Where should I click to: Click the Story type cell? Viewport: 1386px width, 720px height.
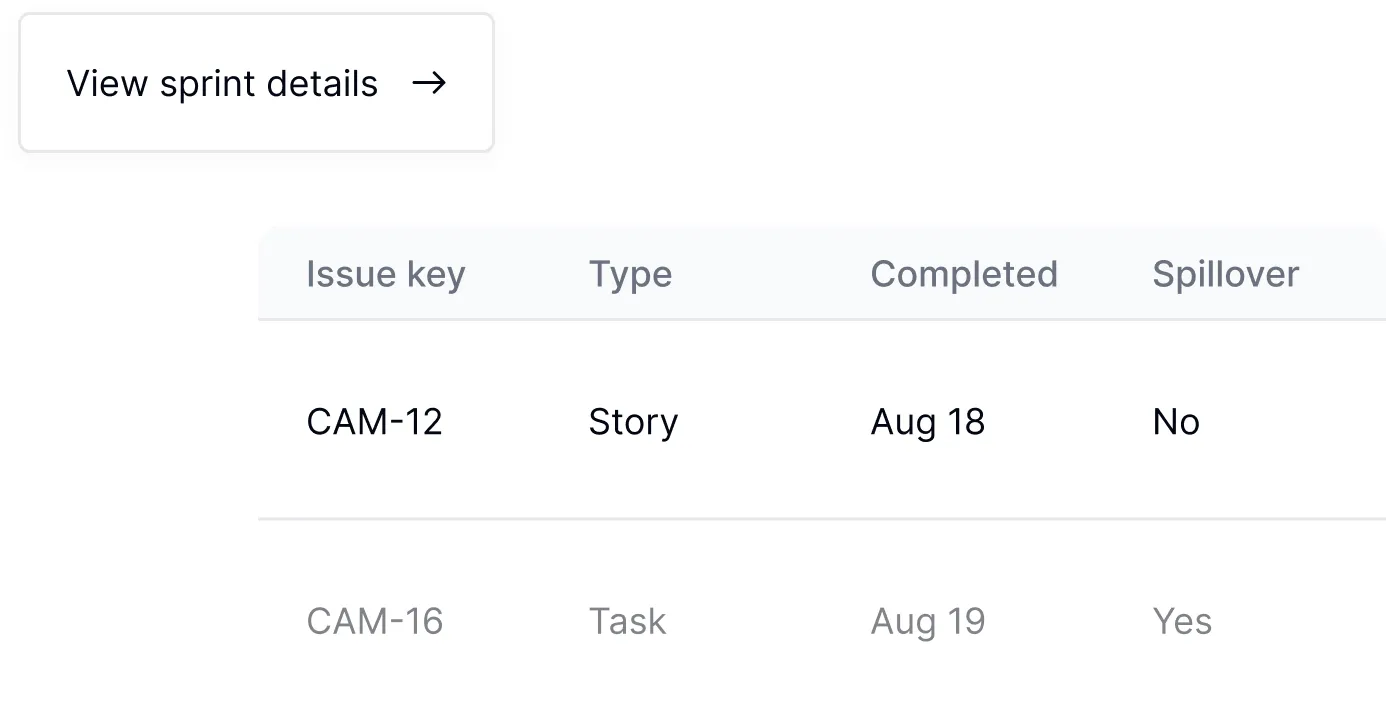point(633,422)
